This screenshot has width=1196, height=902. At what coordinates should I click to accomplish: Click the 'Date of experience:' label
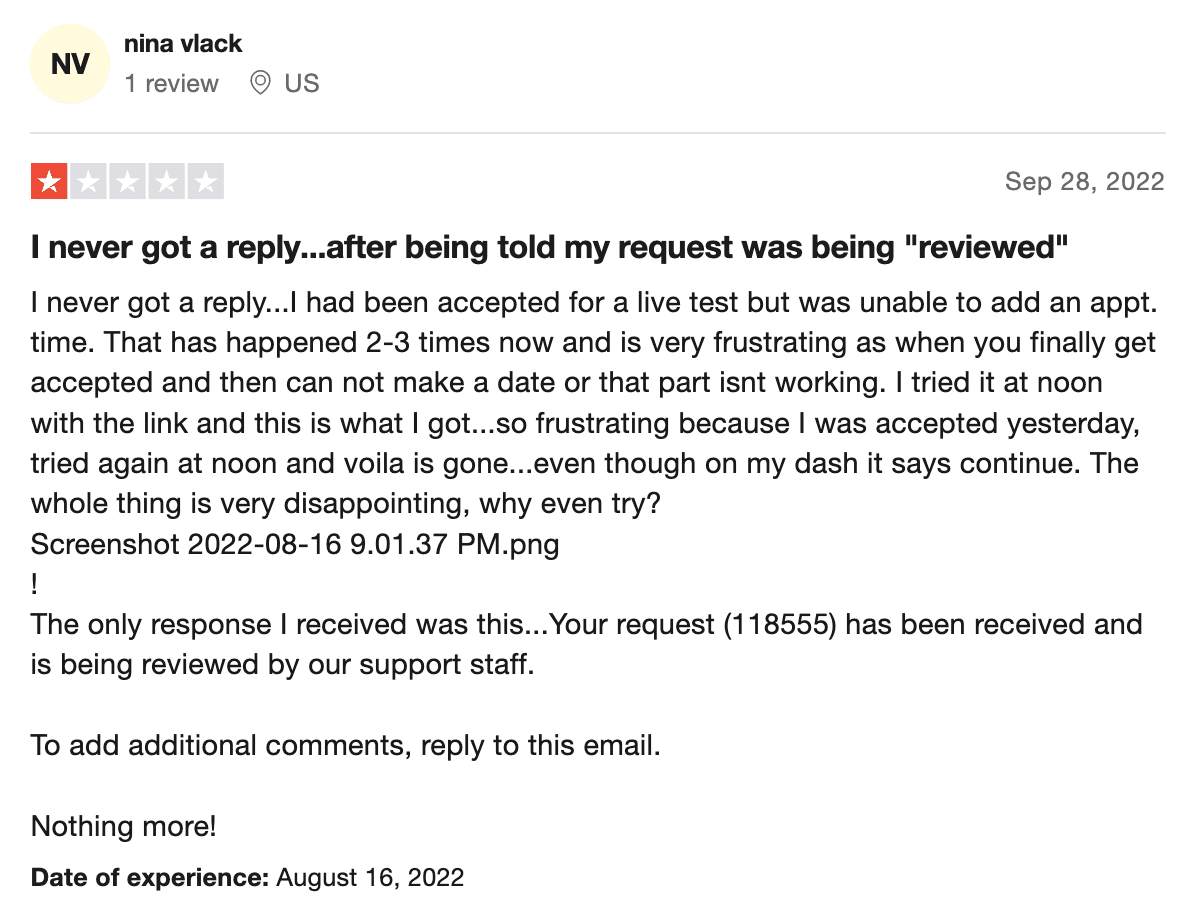150,878
